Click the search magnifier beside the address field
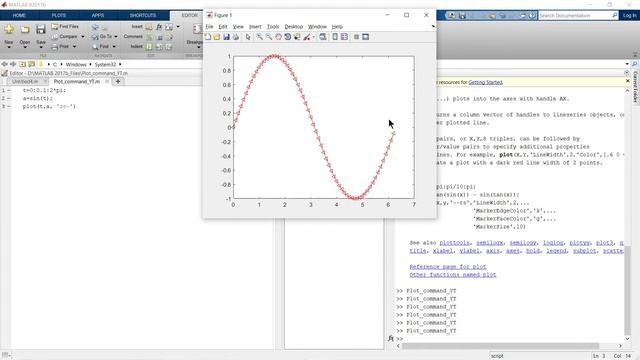This screenshot has width=640, height=360. [635, 64]
